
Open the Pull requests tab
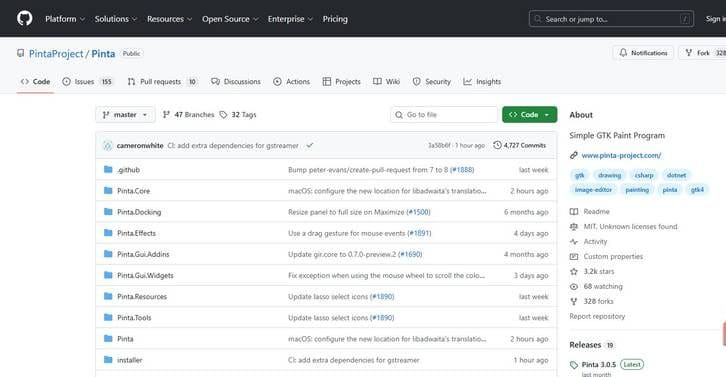point(162,82)
